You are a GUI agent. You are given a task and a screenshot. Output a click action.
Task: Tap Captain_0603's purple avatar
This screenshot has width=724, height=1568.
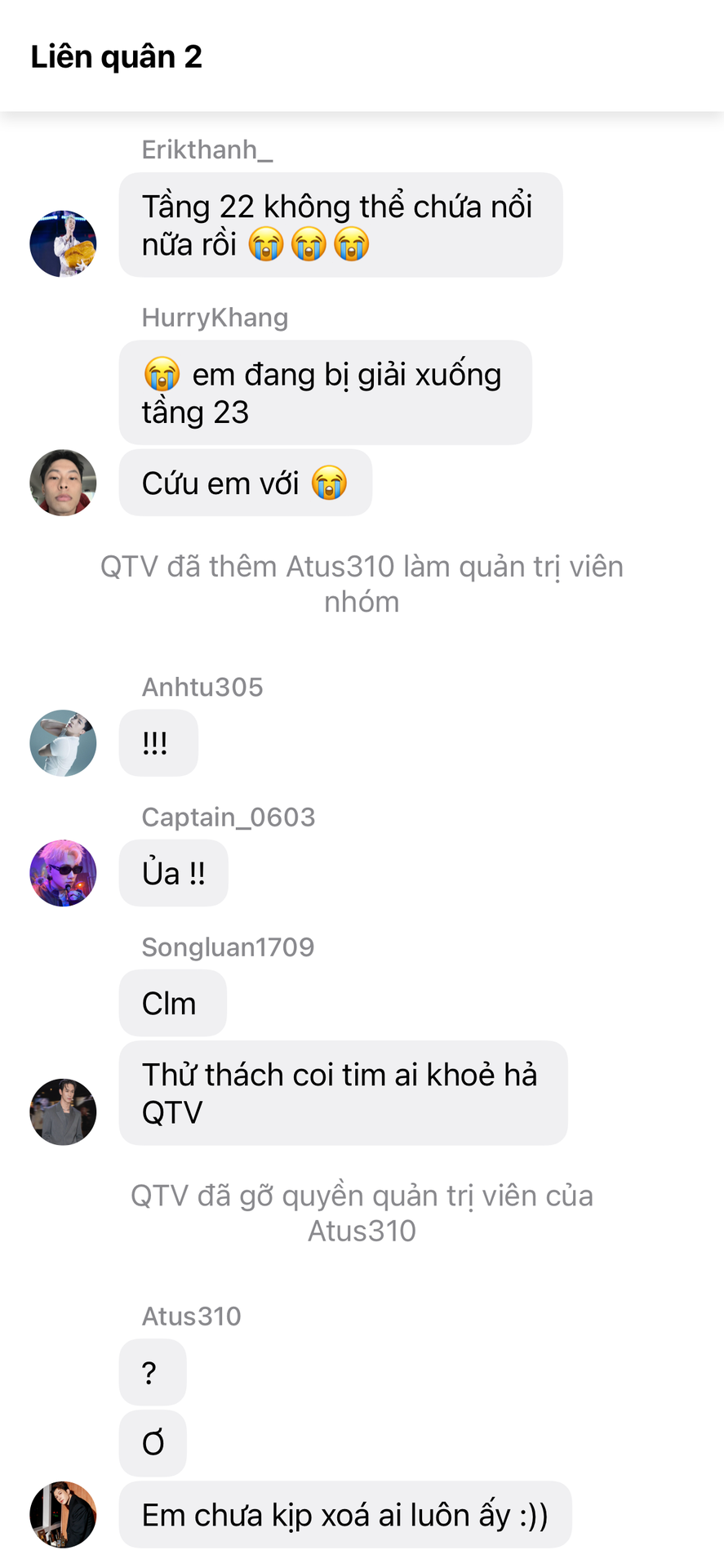click(63, 872)
